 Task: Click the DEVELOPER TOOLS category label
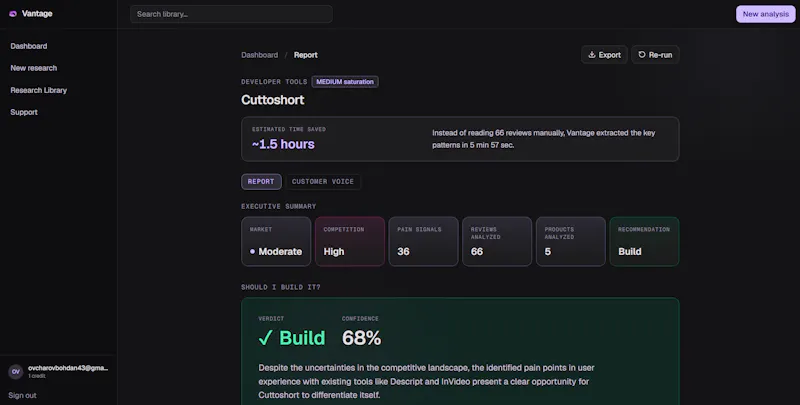[274, 82]
